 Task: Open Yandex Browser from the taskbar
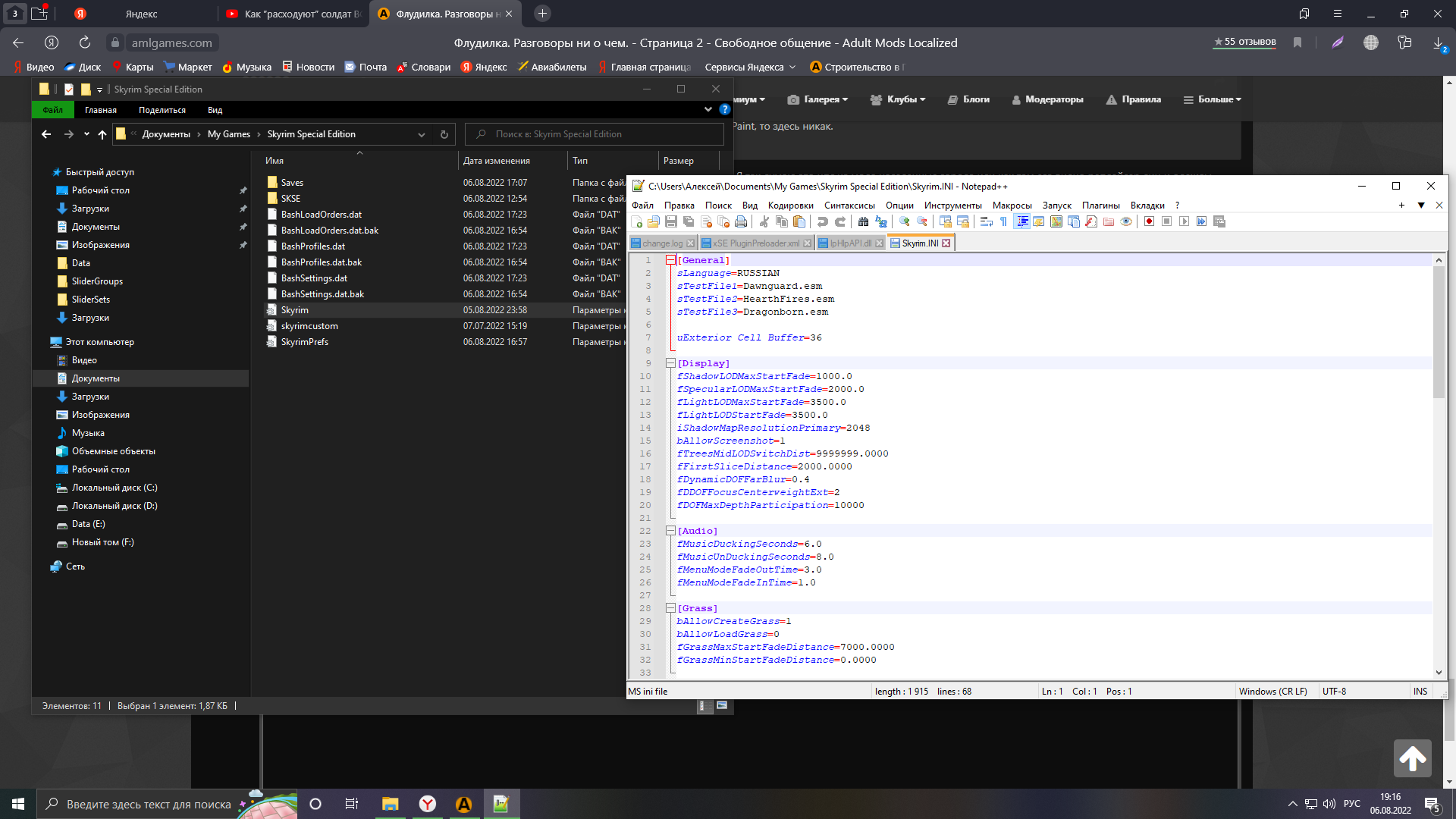click(x=428, y=804)
